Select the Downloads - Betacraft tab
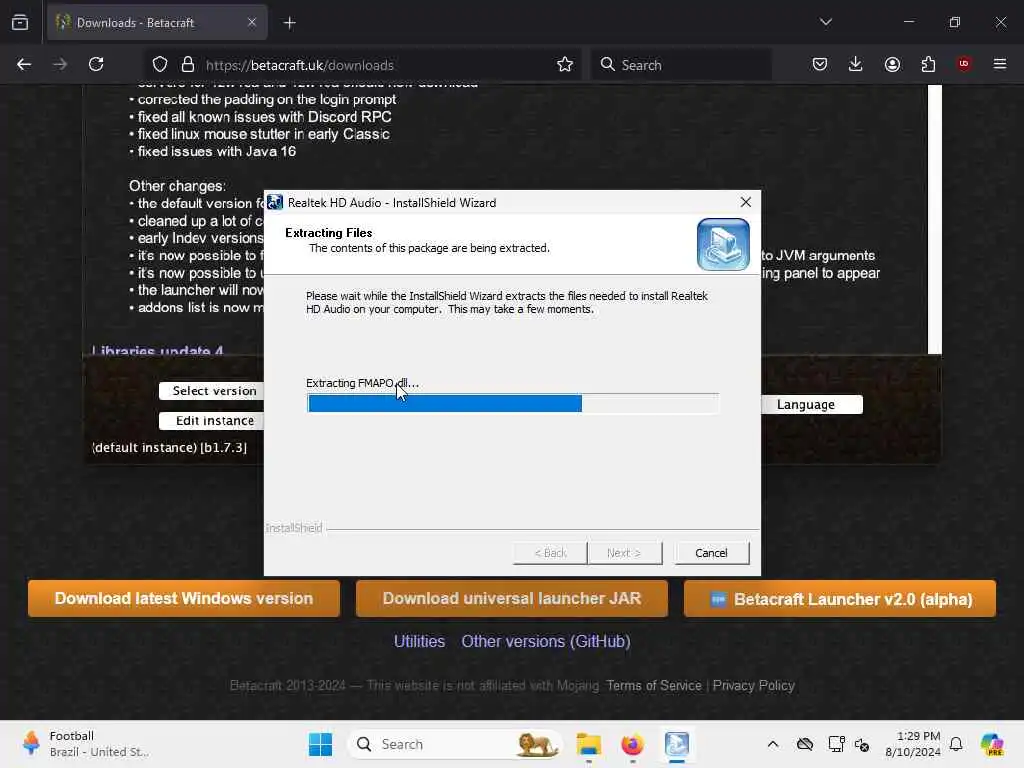 tap(157, 23)
